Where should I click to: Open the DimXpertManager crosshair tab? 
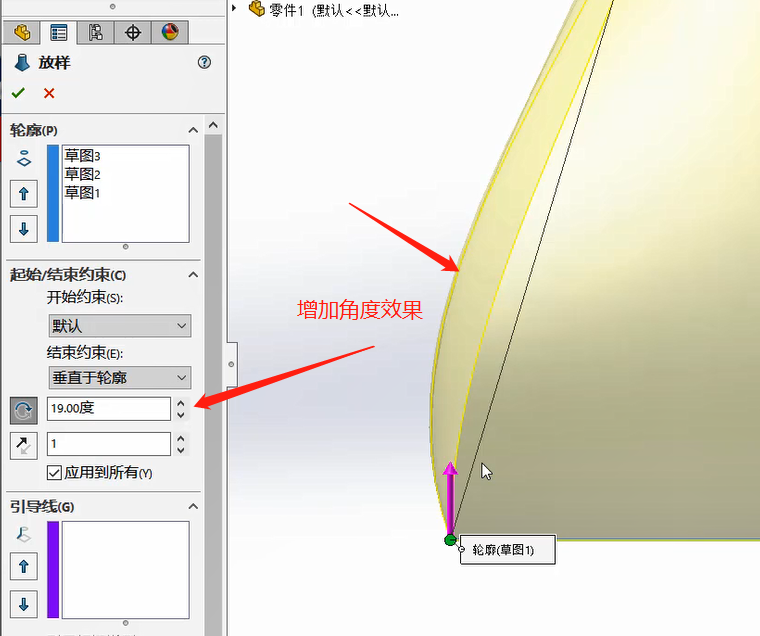tap(133, 32)
